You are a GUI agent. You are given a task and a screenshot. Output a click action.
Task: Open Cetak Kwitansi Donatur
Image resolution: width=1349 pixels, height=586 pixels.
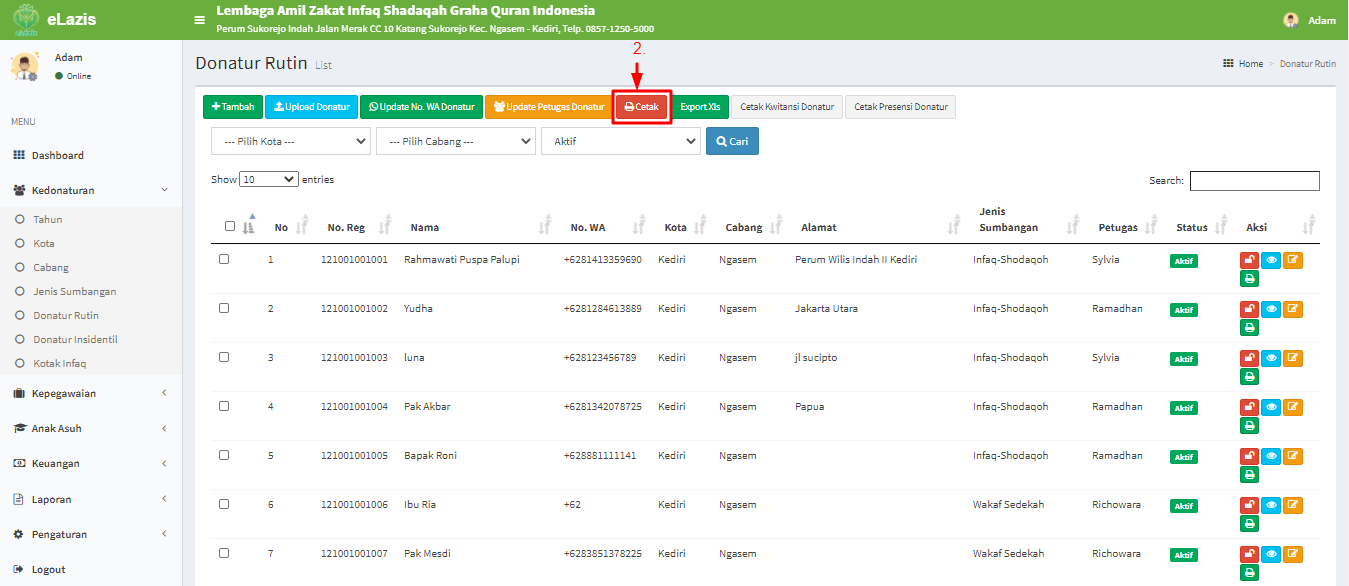(x=786, y=106)
